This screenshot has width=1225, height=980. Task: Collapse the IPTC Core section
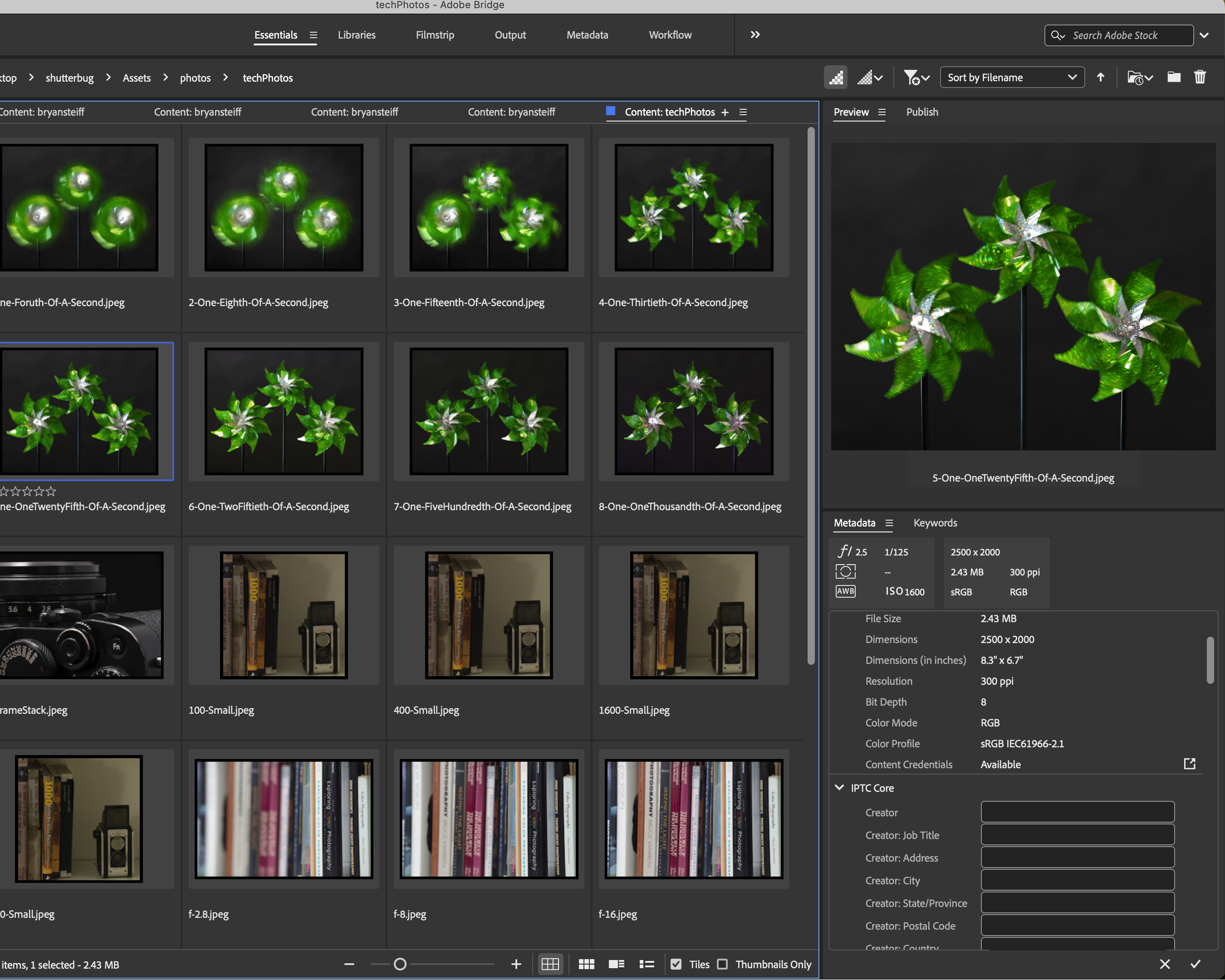839,788
